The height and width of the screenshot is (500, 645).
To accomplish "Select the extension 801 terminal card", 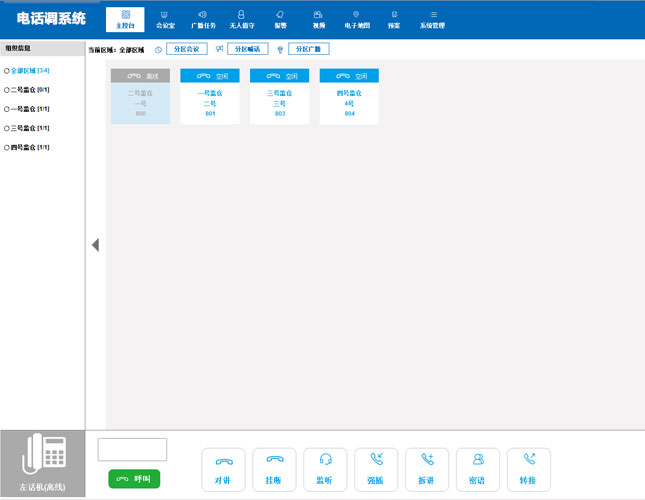I will point(210,97).
